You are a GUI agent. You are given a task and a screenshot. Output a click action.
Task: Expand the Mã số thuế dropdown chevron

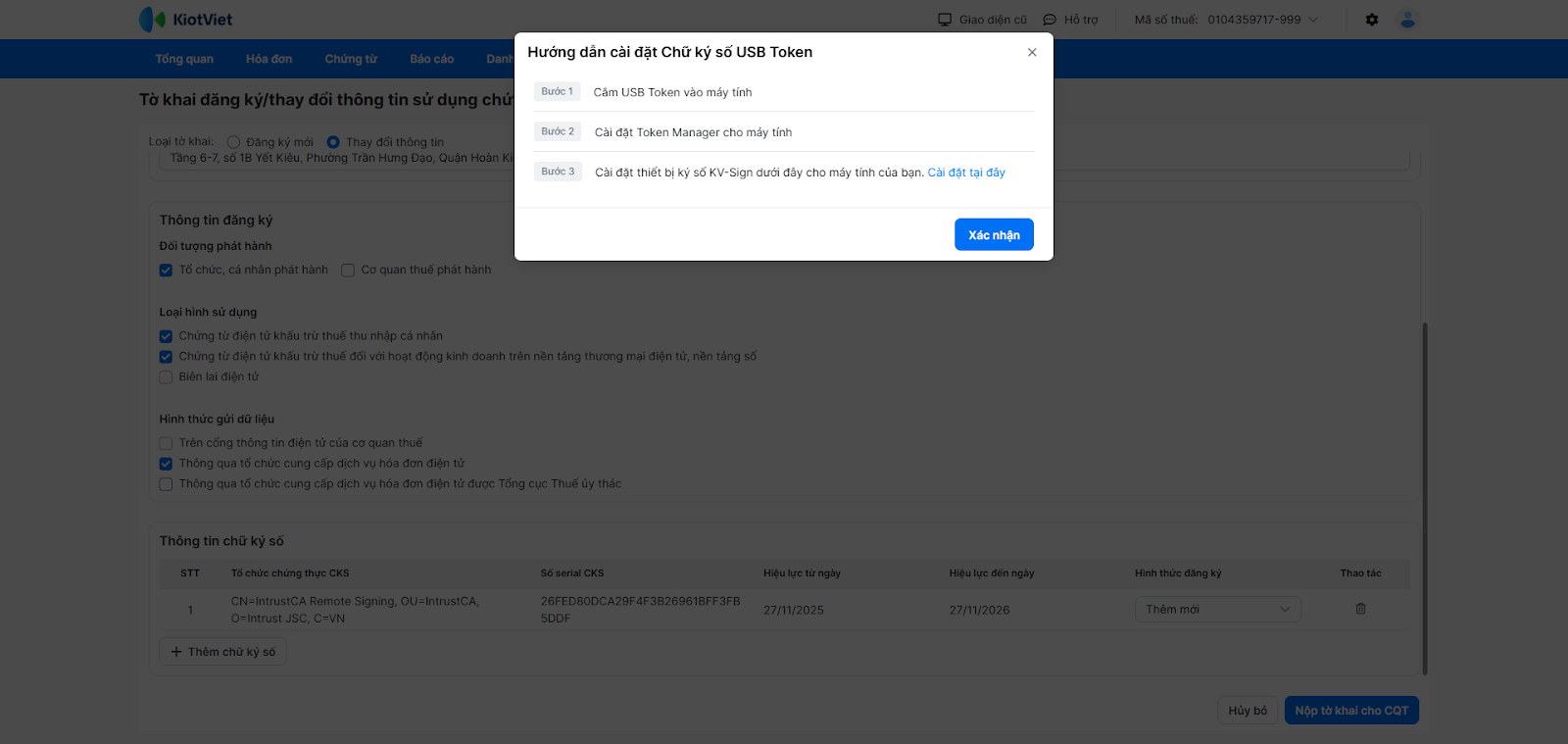1313,20
